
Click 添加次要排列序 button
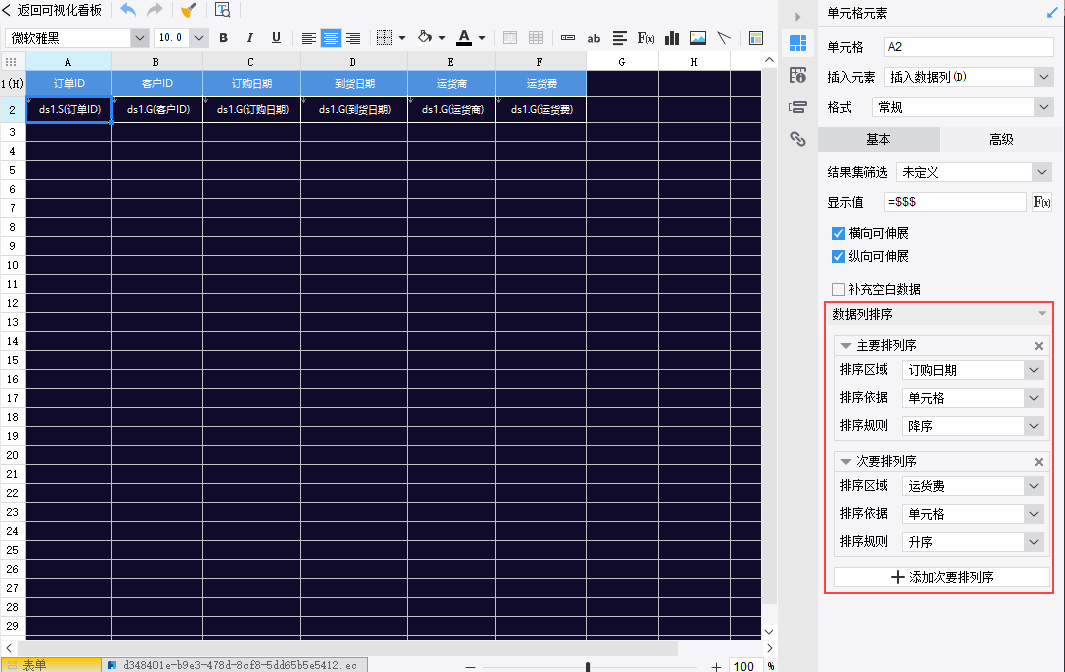click(942, 577)
